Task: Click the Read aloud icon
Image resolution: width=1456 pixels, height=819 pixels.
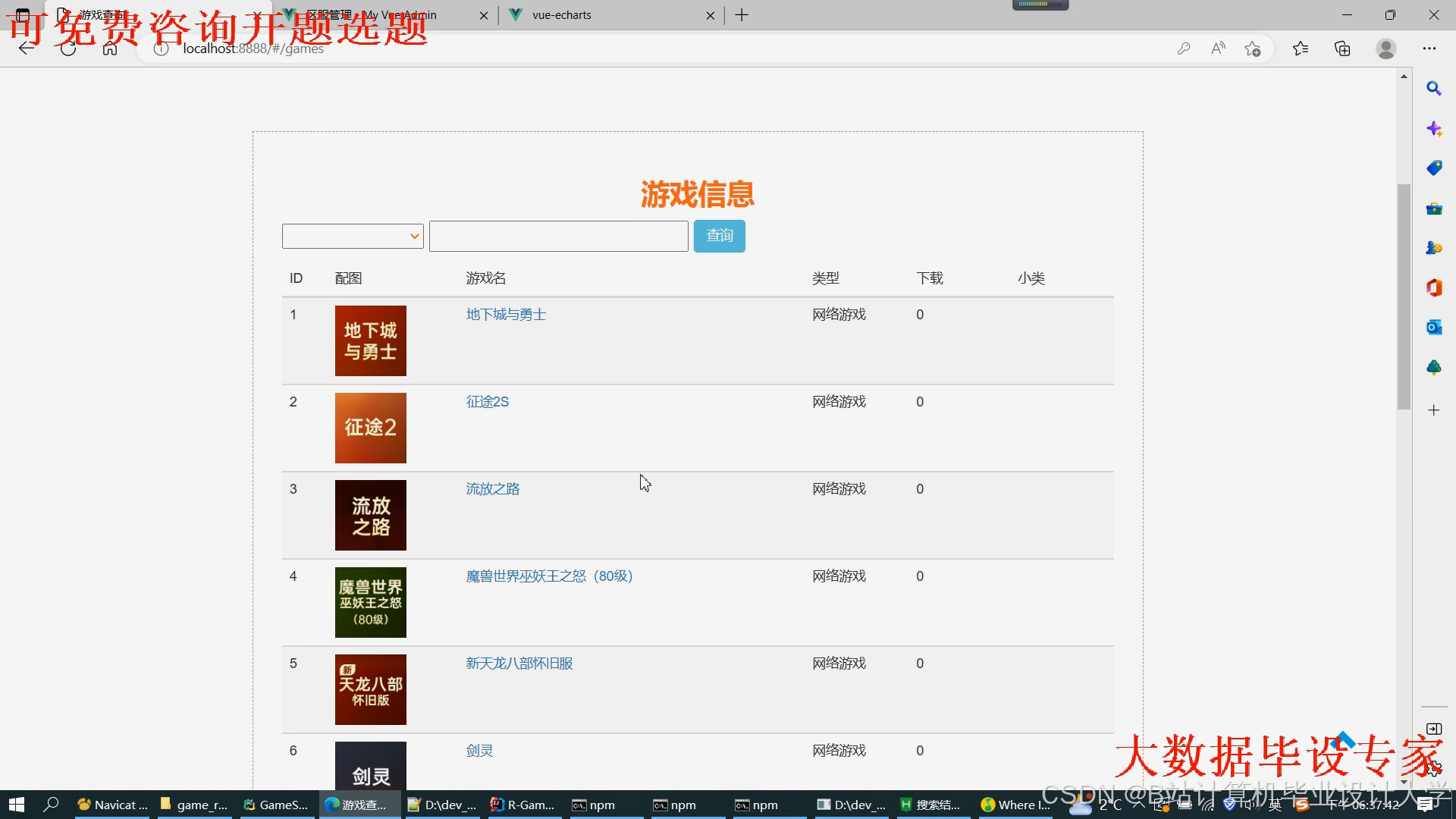Action: pyautogui.click(x=1218, y=49)
